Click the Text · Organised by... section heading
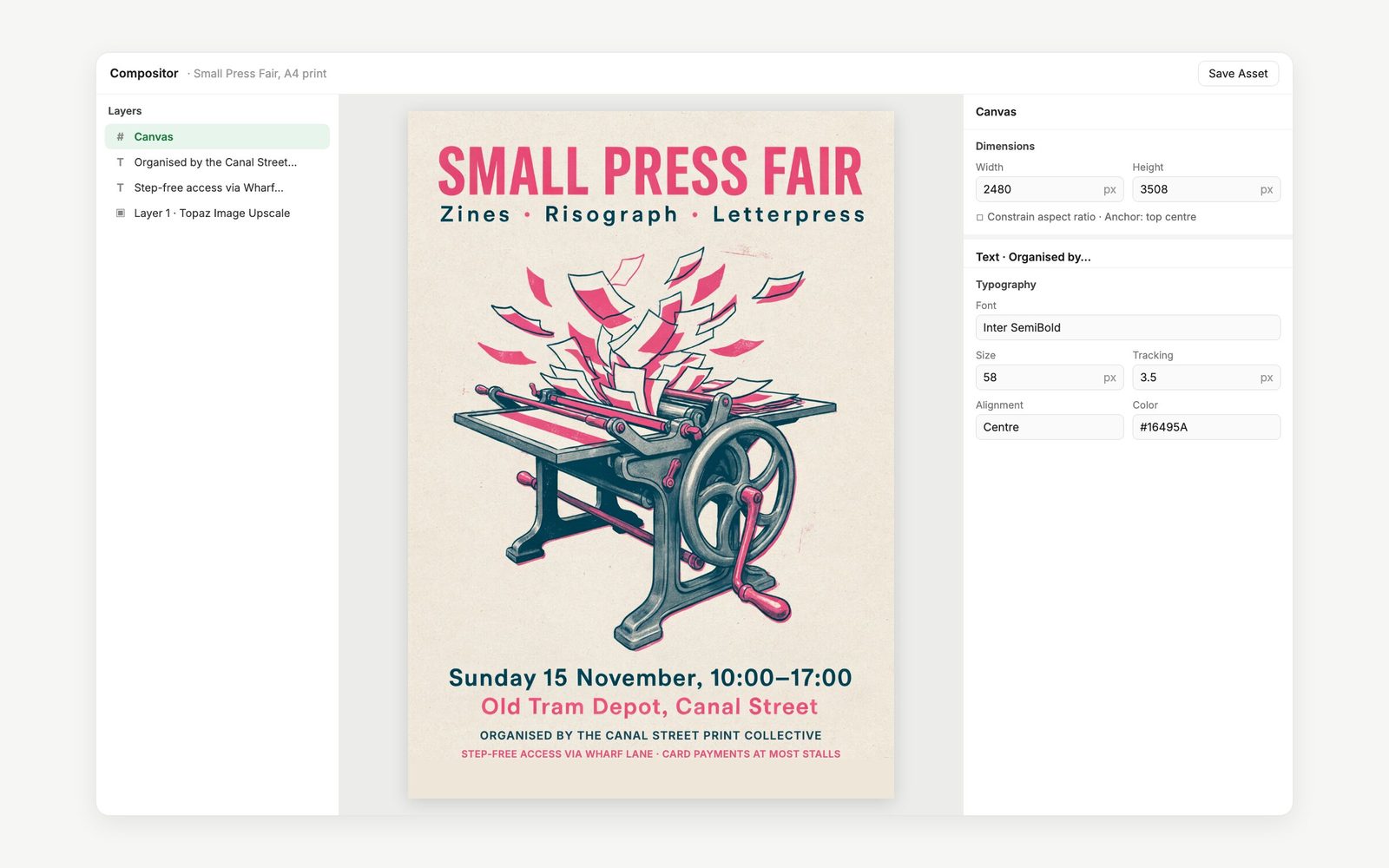Viewport: 1389px width, 868px height. tap(1033, 257)
